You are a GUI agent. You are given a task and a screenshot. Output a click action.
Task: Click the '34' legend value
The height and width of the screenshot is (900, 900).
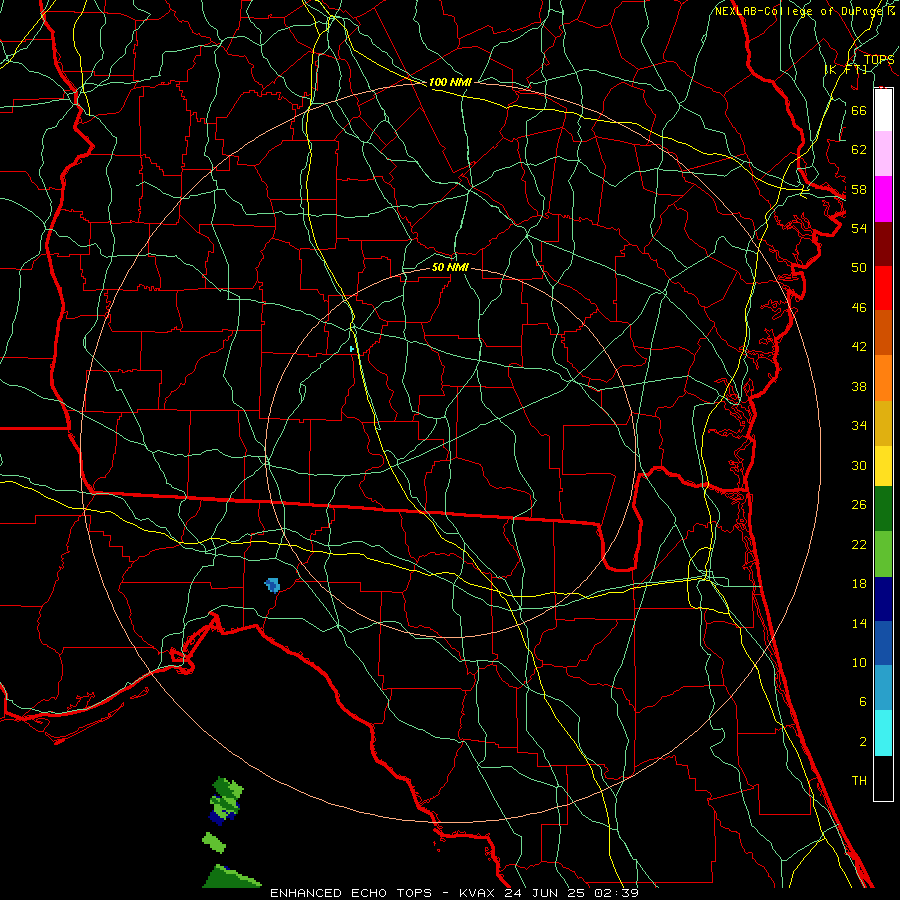[x=859, y=425]
